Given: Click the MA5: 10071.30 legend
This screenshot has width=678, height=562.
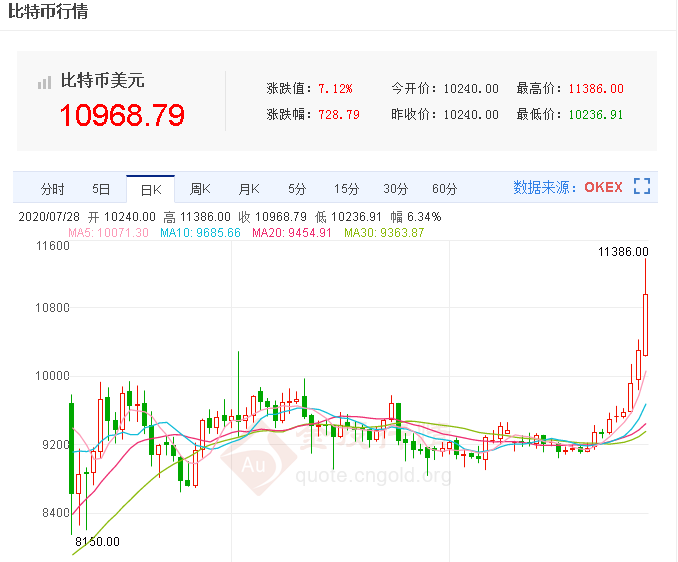Looking at the screenshot, I should pos(109,233).
